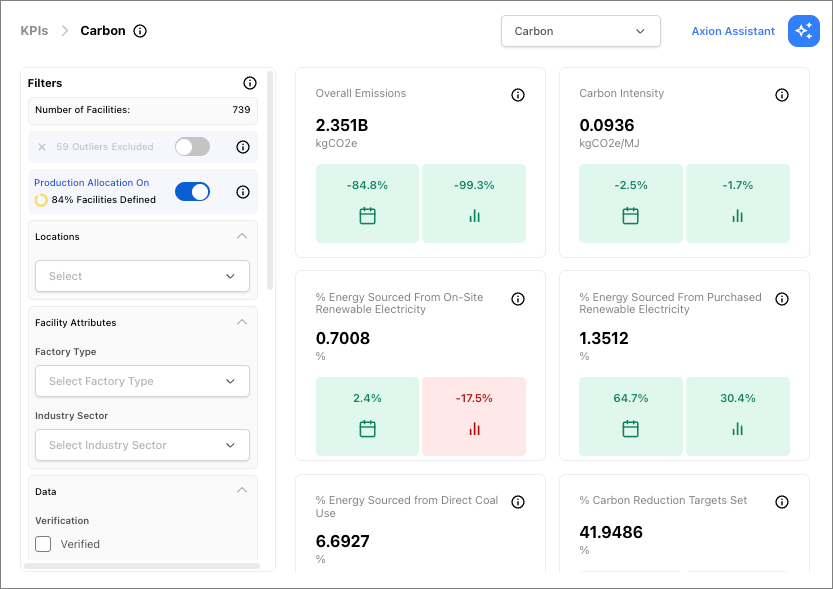Click the Verification label
The height and width of the screenshot is (589, 833).
(x=62, y=520)
